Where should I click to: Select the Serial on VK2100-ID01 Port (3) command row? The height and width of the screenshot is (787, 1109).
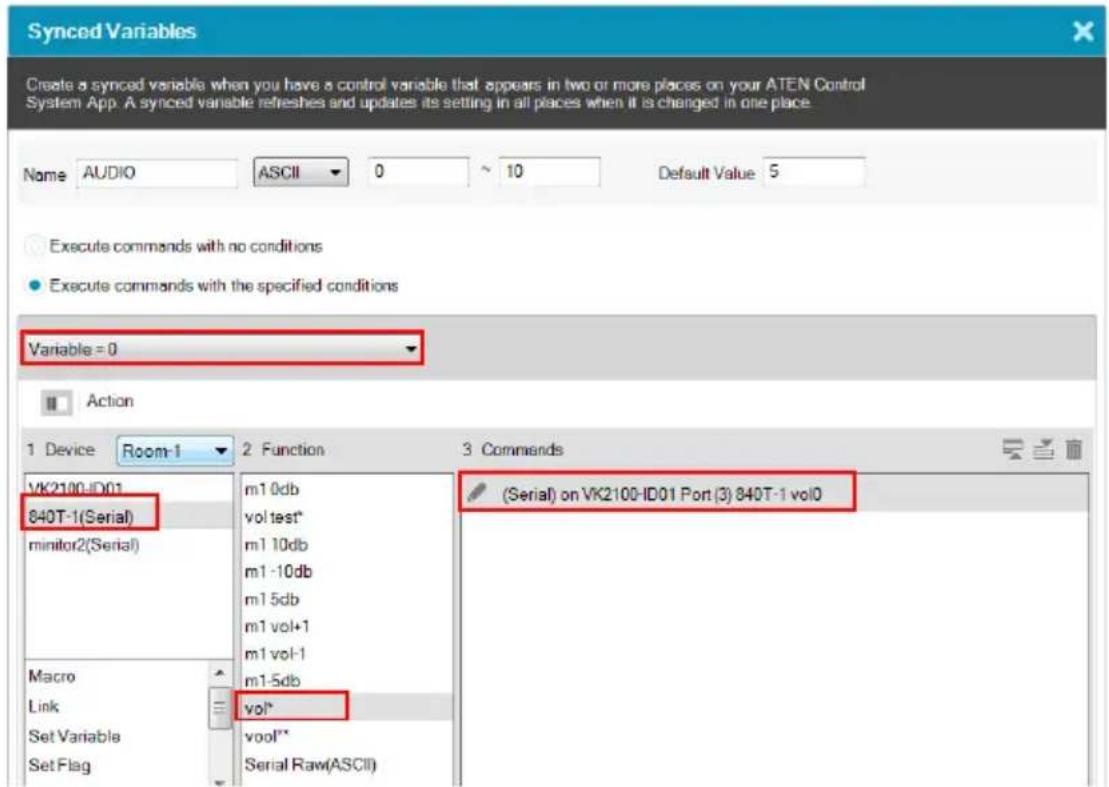(774, 493)
